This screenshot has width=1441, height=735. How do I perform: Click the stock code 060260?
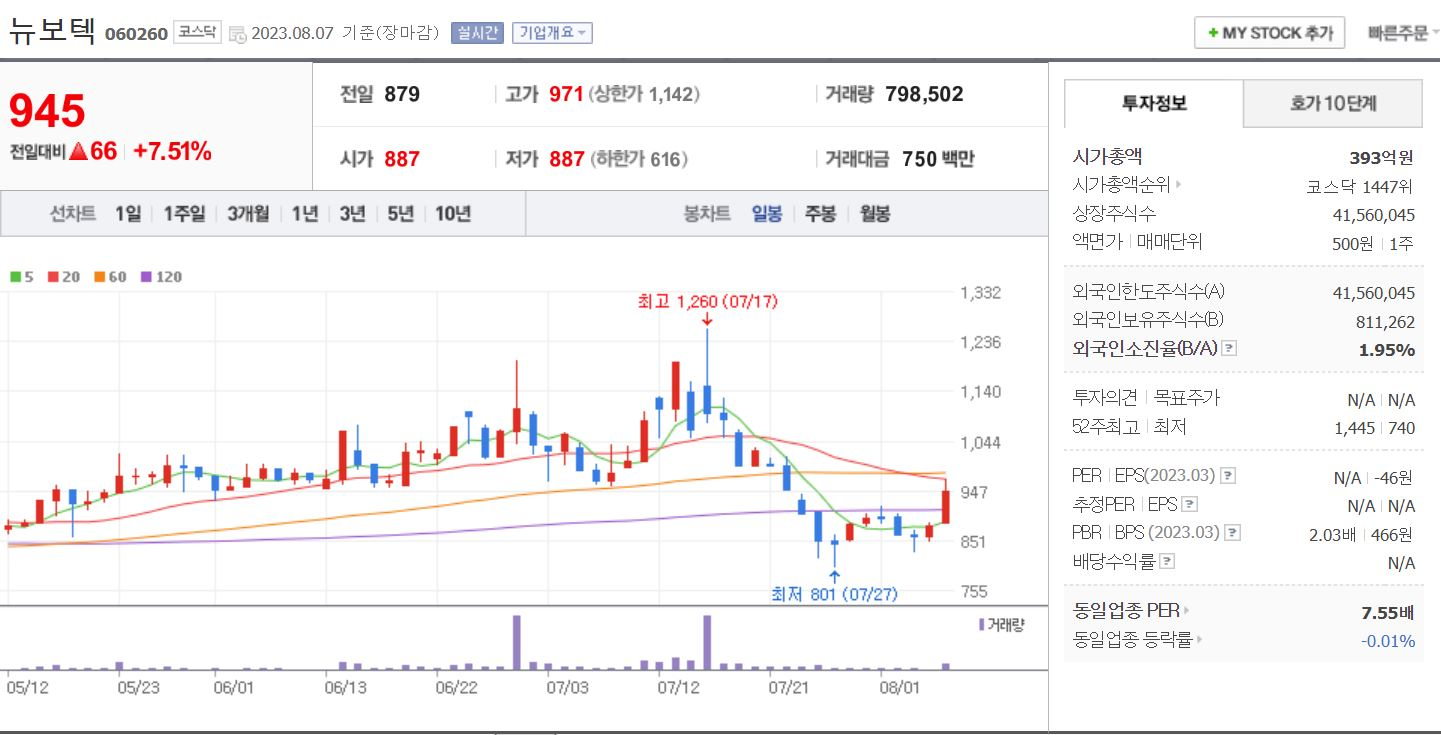[136, 34]
